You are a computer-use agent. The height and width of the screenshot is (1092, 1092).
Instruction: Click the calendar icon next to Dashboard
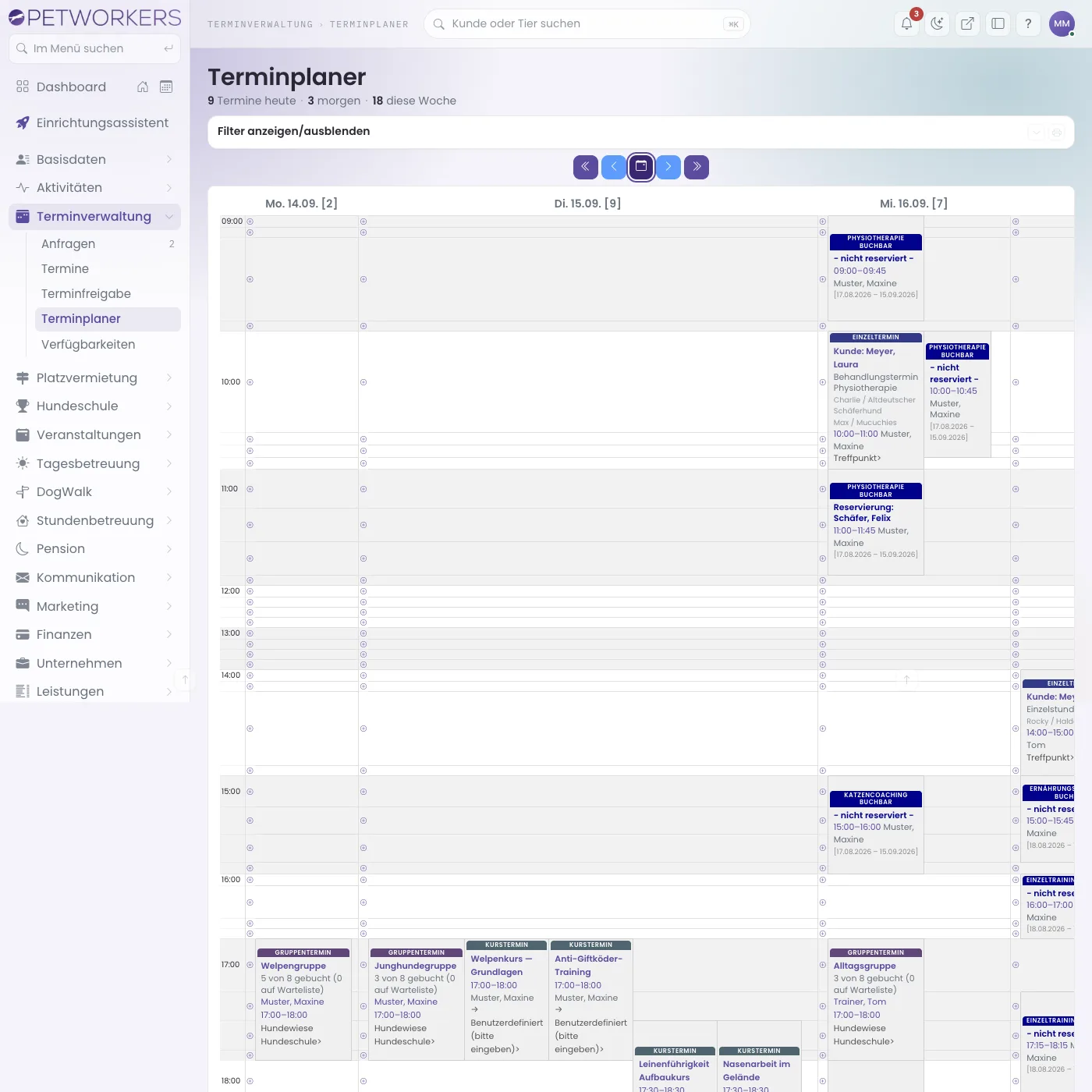point(166,87)
